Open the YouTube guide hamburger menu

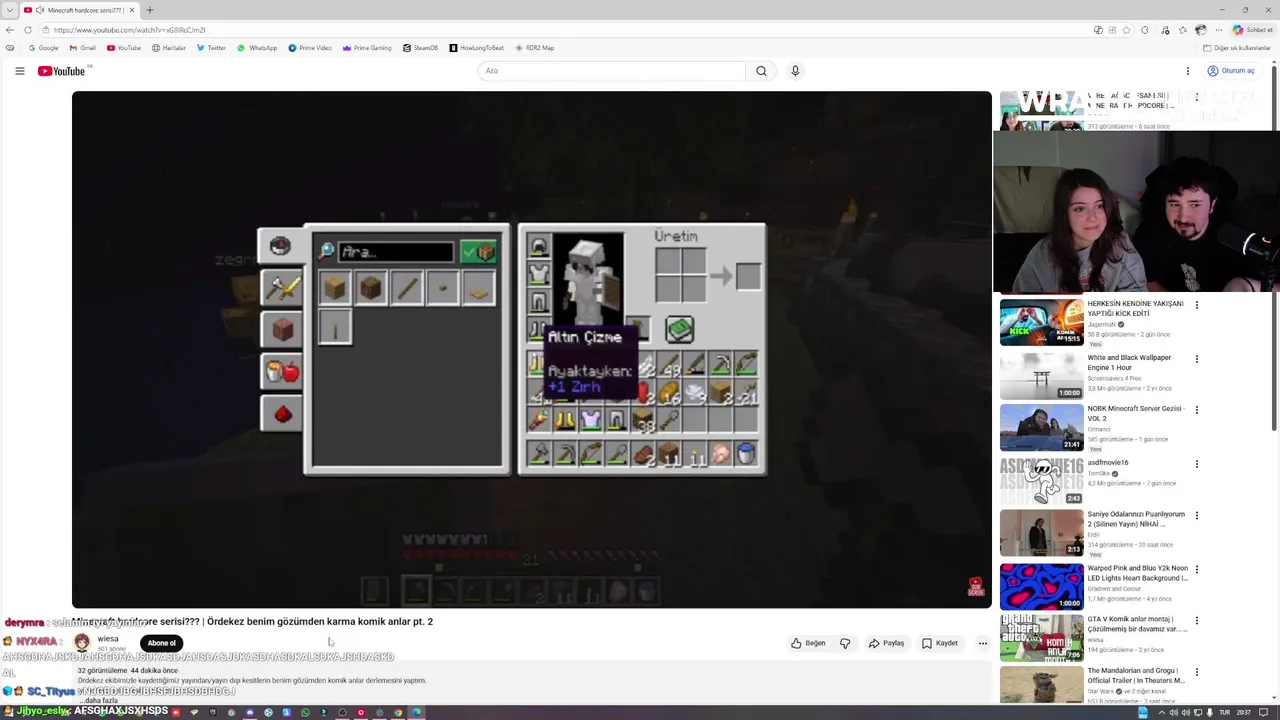pyautogui.click(x=19, y=71)
